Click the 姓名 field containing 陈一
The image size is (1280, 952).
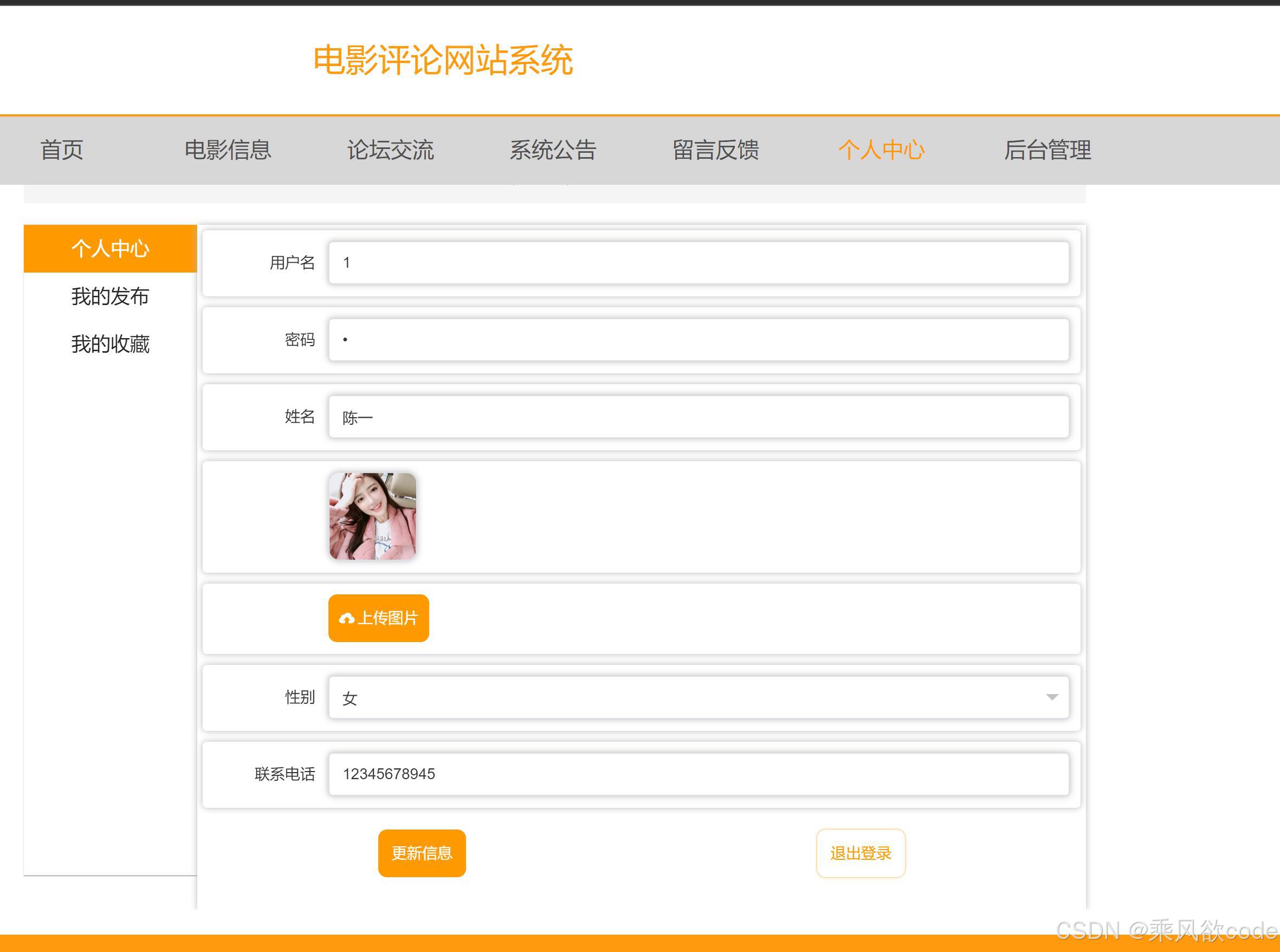click(699, 417)
